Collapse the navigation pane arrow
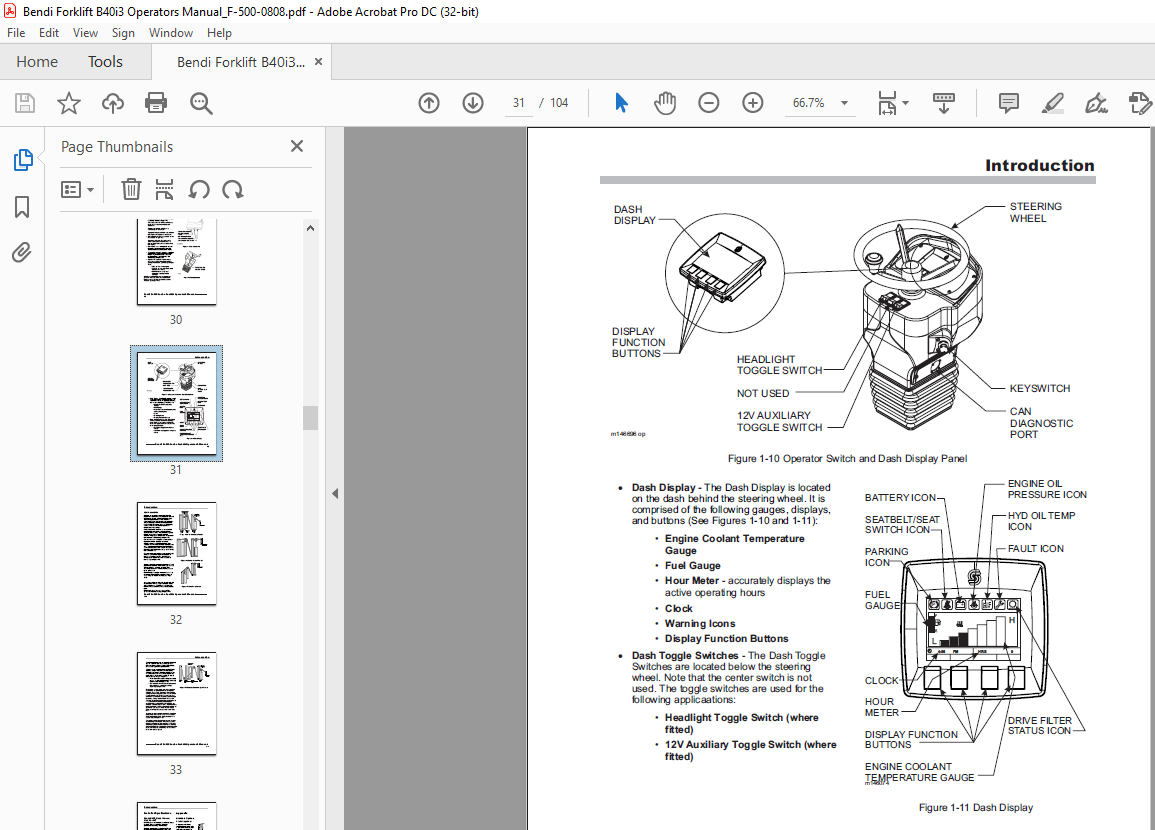The width and height of the screenshot is (1155, 830). coord(335,493)
